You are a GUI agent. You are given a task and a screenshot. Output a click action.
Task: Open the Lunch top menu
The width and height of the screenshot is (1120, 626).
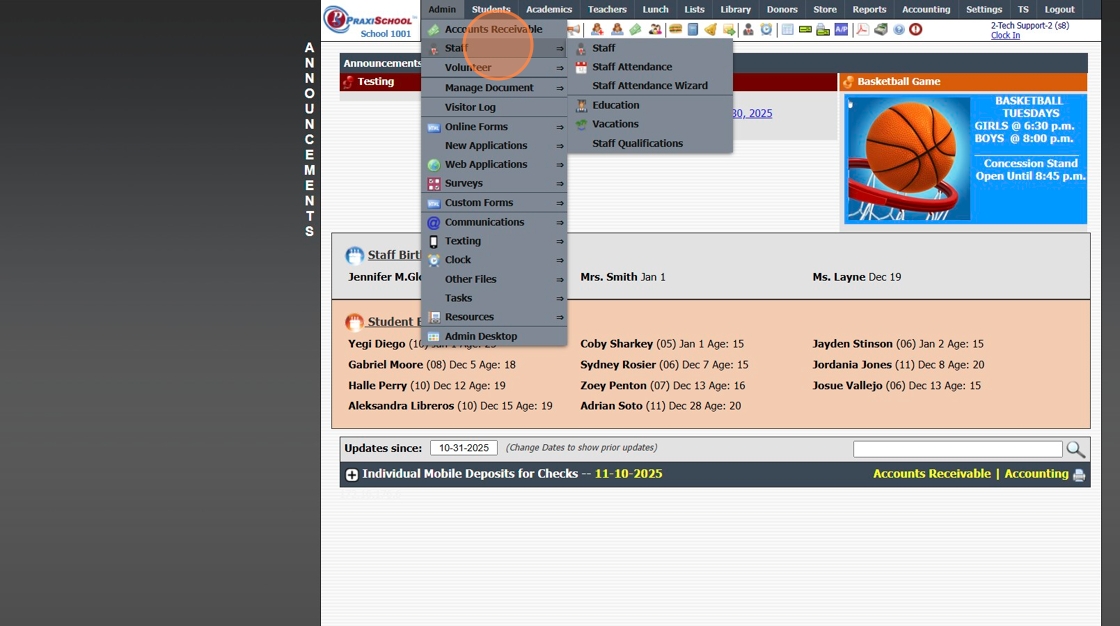coord(655,9)
